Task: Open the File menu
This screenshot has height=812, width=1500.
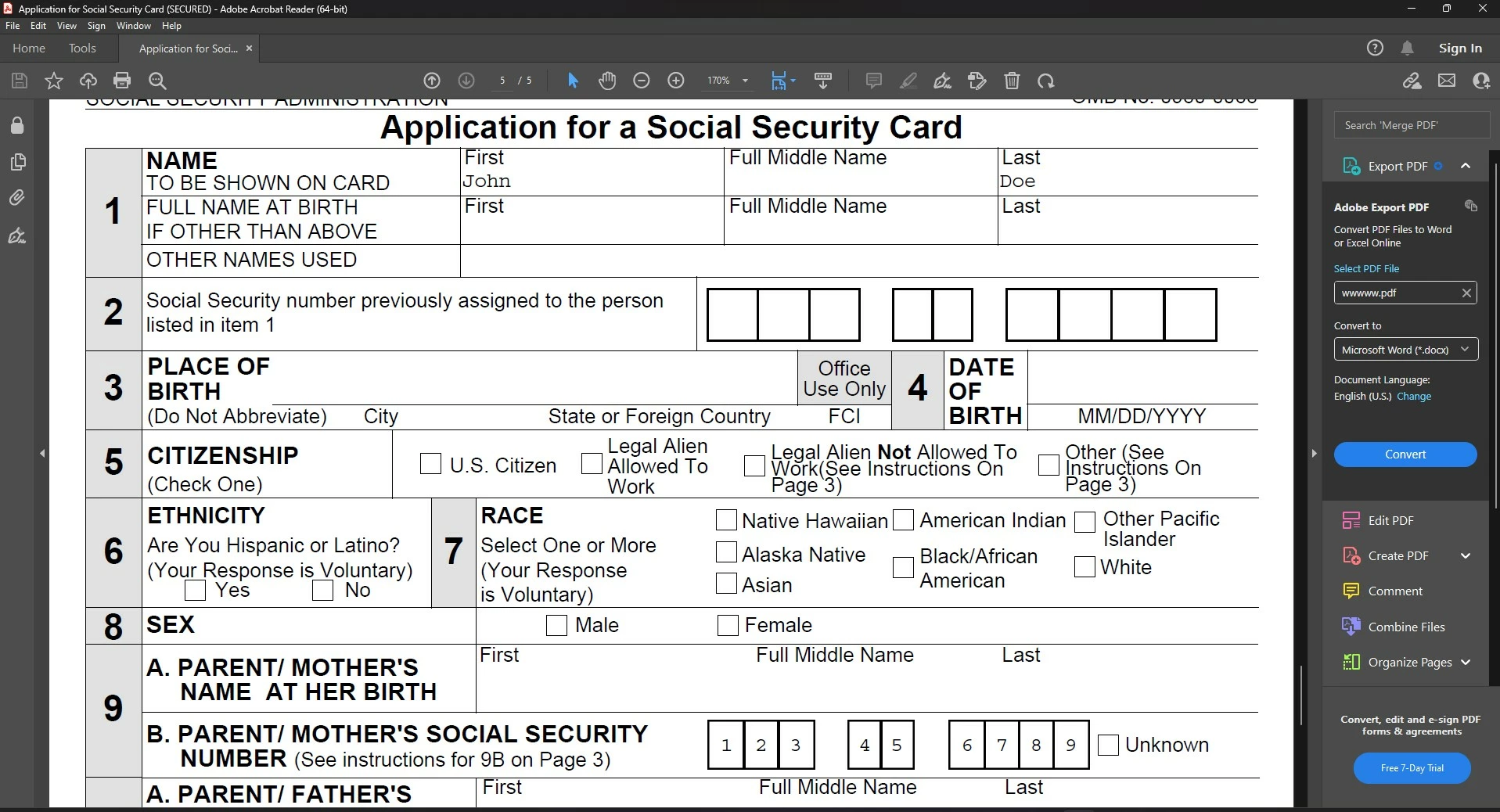Action: click(13, 26)
